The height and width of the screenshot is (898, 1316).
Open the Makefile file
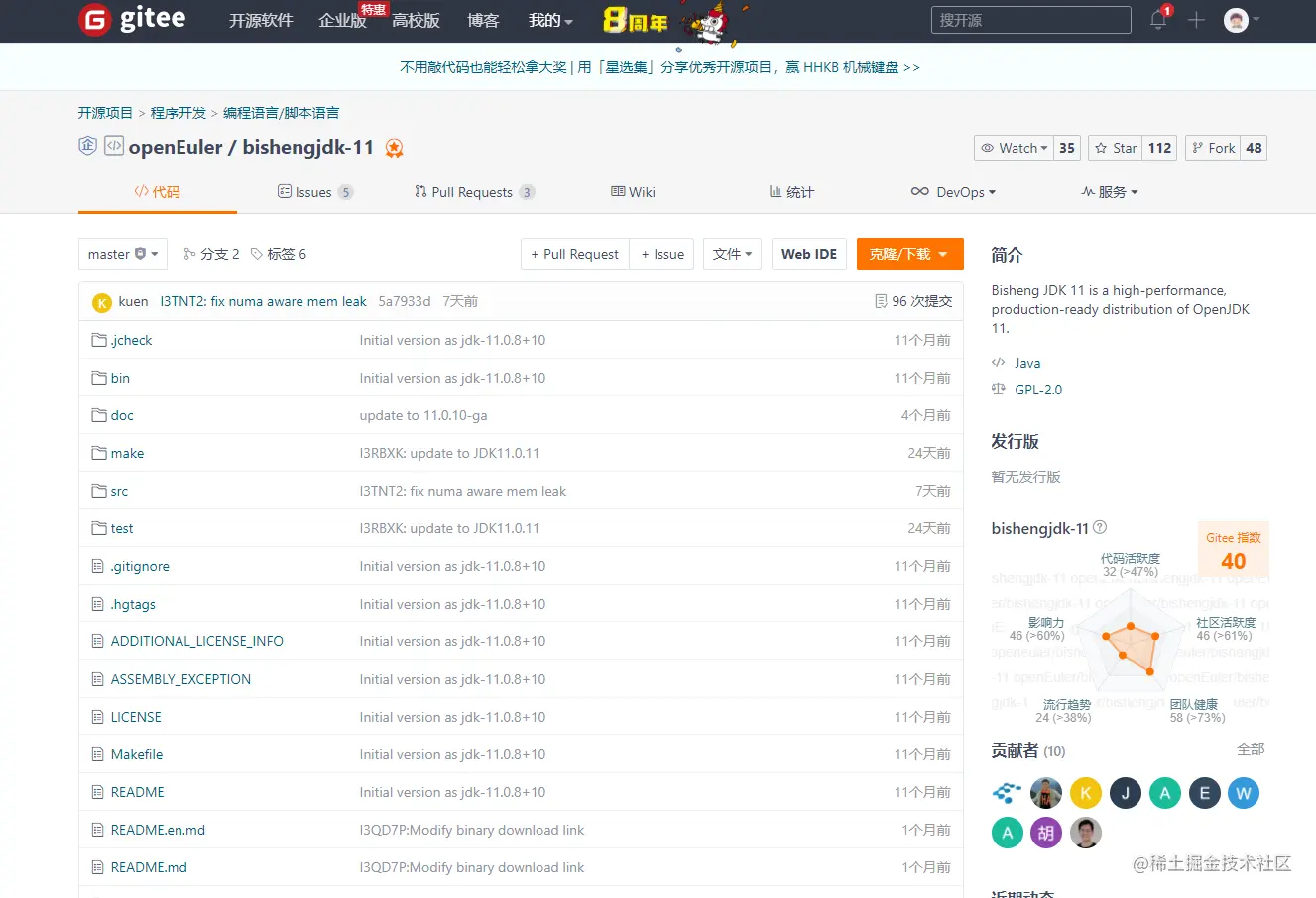point(137,754)
